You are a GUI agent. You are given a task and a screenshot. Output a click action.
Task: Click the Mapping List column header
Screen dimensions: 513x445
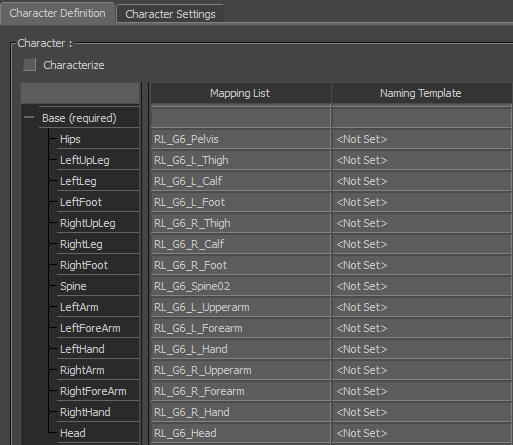(x=240, y=93)
